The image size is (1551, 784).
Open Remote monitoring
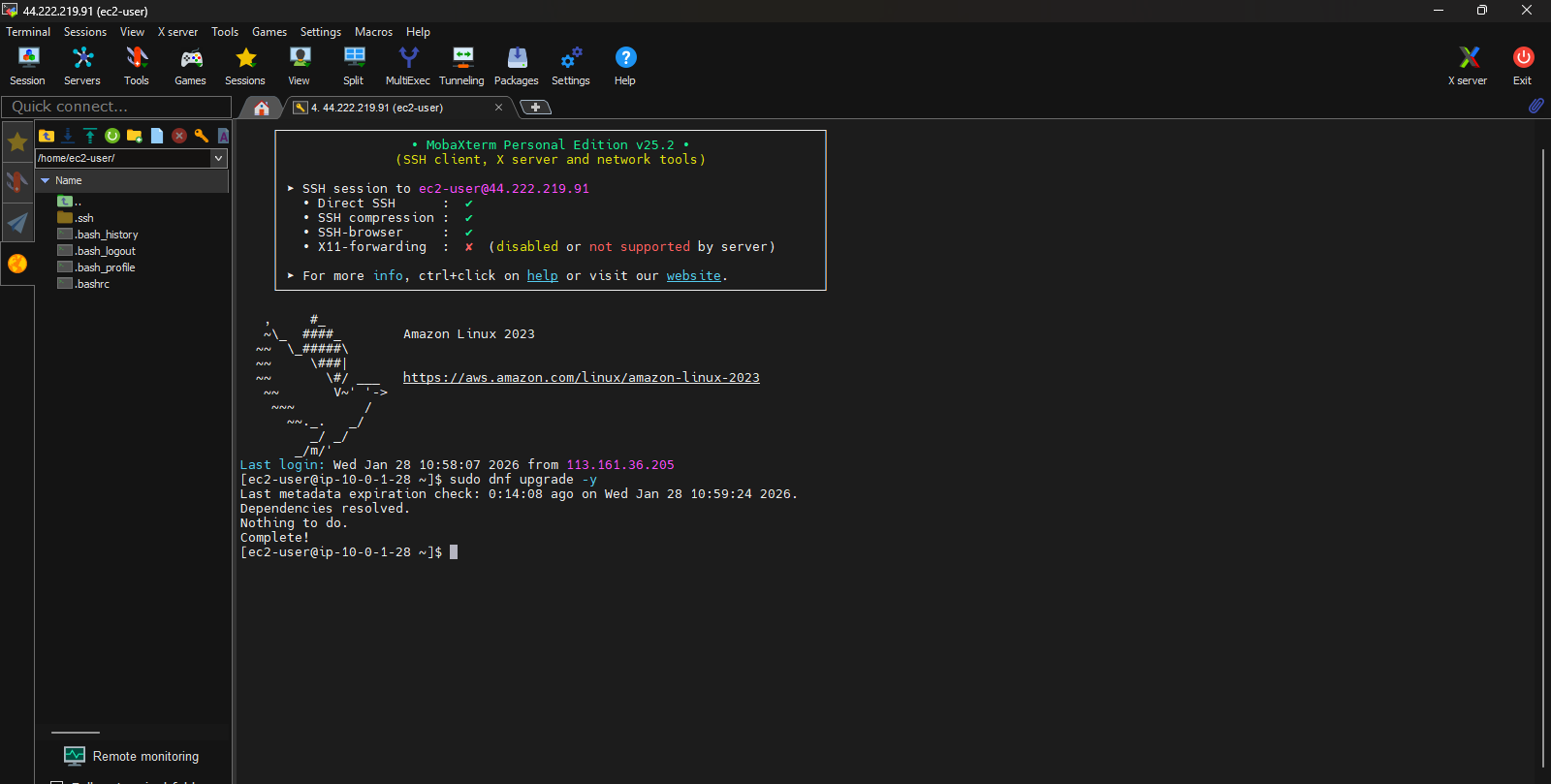click(132, 756)
